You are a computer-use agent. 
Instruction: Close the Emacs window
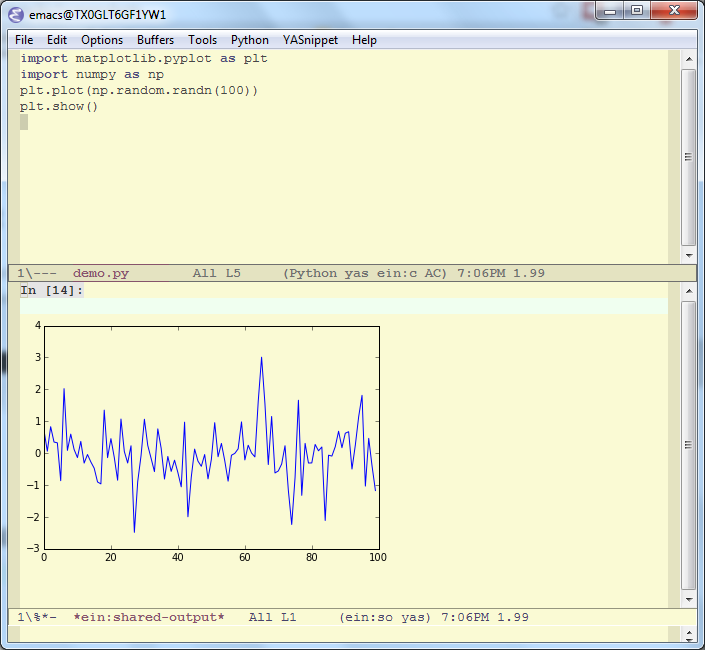coord(672,11)
